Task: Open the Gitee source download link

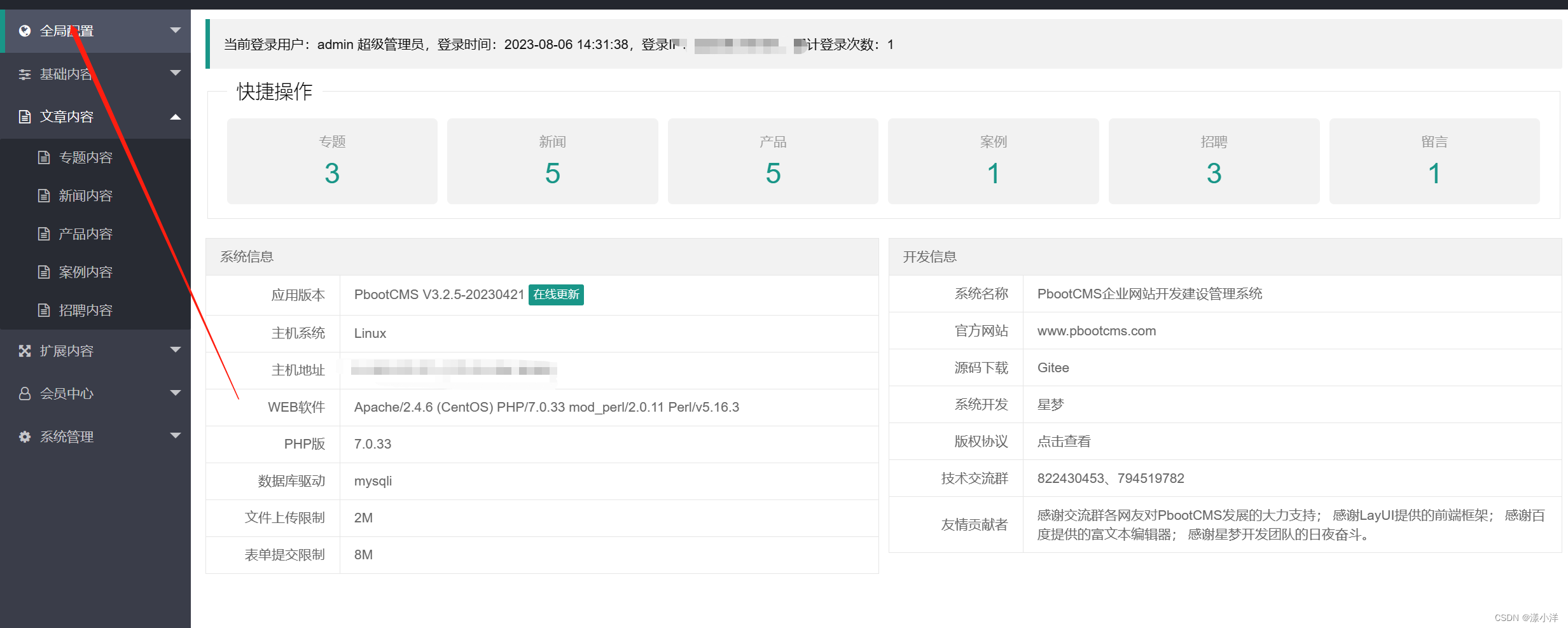Action: 1052,367
